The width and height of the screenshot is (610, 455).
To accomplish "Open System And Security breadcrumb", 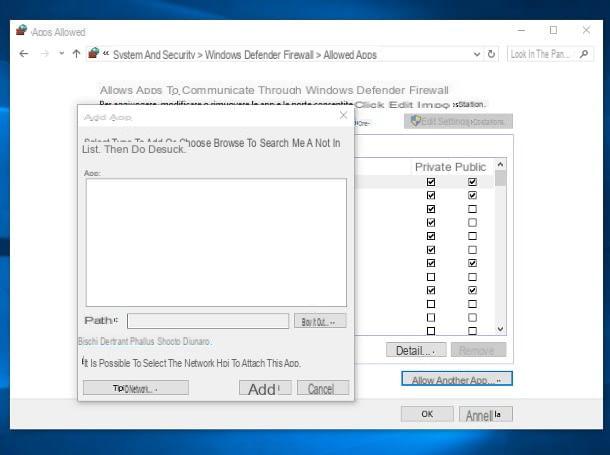I will [x=154, y=55].
